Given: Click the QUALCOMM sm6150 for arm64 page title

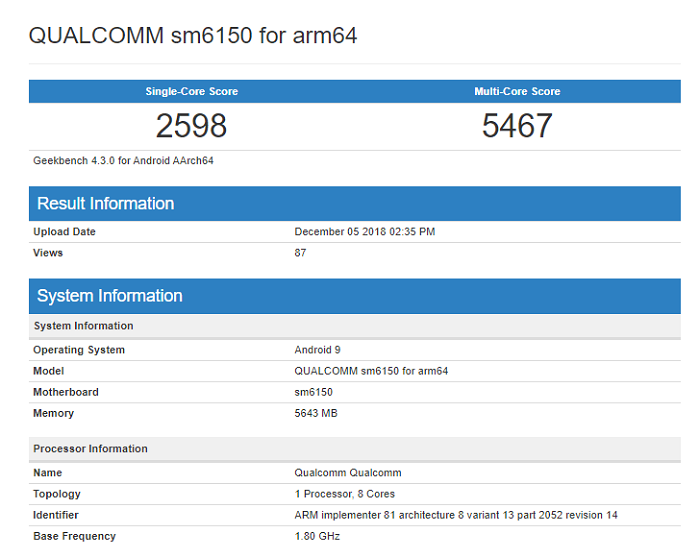Looking at the screenshot, I should coord(193,36).
